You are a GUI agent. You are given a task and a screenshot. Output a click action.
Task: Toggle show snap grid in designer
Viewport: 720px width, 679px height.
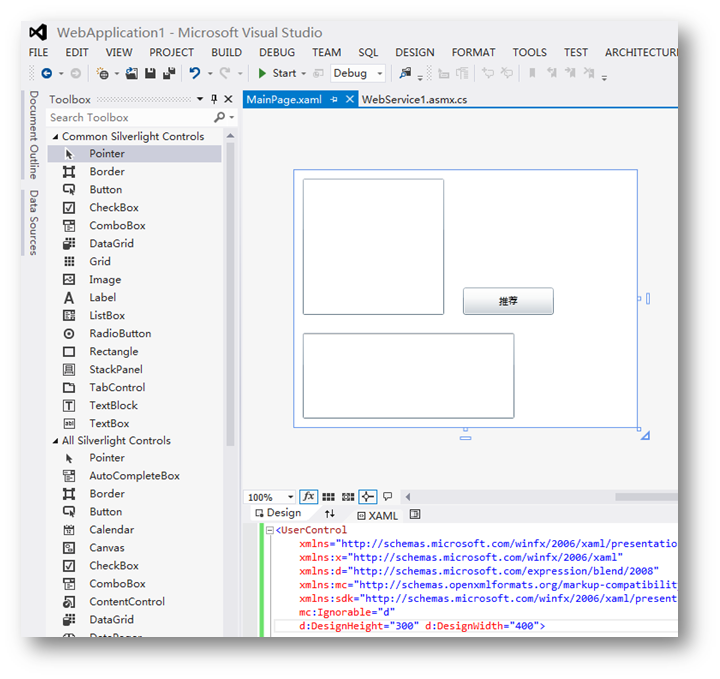pos(328,497)
